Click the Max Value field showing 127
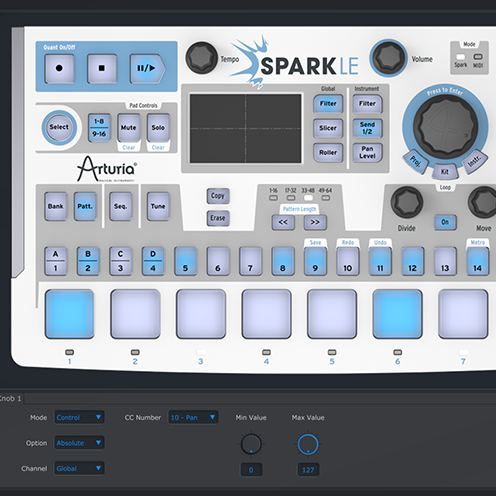 coord(308,470)
